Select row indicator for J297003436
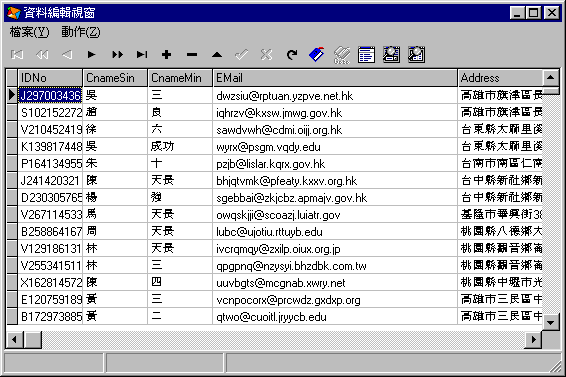 coord(12,95)
